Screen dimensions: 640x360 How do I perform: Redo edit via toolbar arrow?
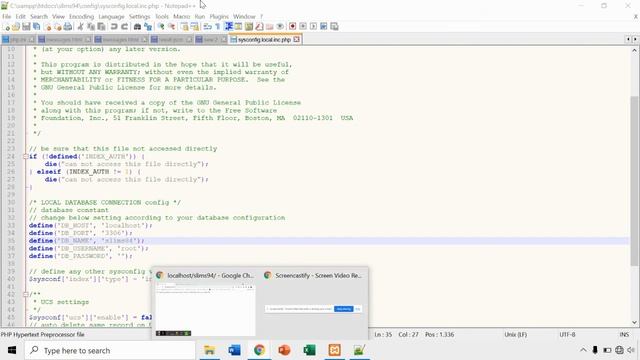point(124,27)
